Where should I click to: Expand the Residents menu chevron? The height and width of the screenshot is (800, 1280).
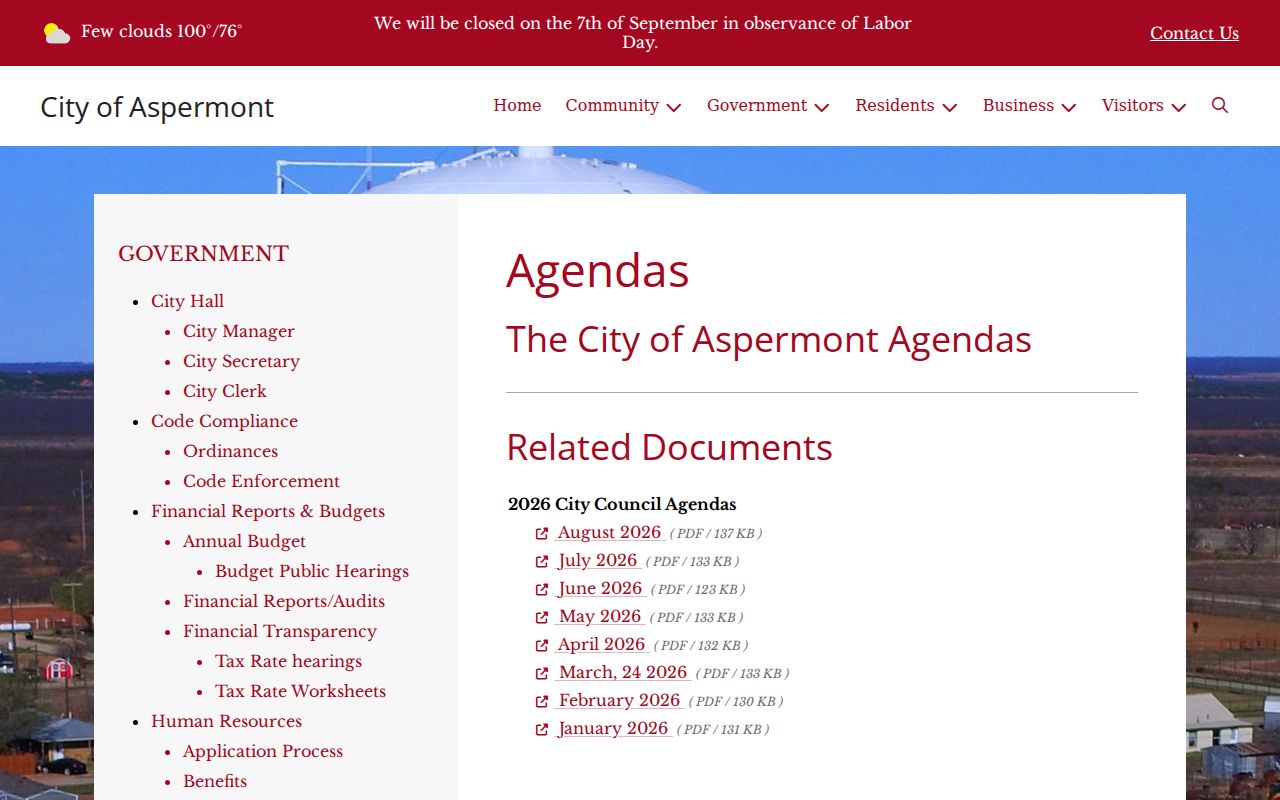pyautogui.click(x=950, y=107)
